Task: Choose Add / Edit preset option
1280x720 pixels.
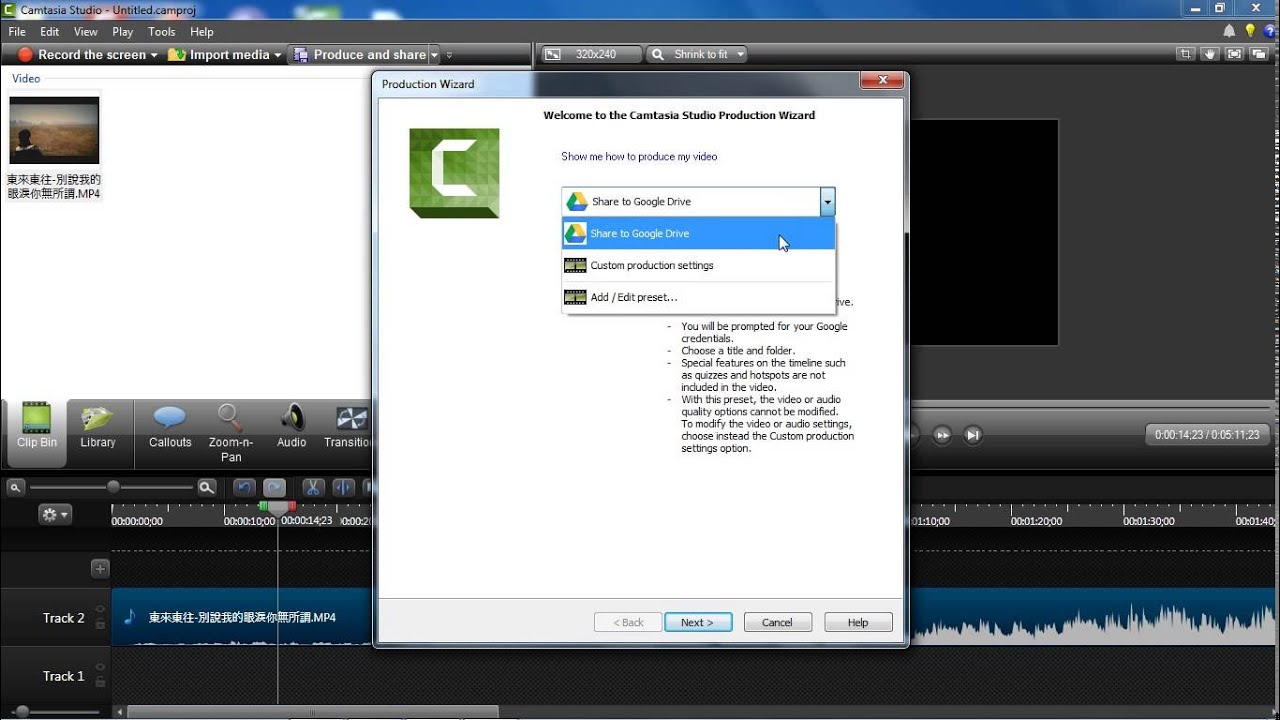Action: (698, 297)
